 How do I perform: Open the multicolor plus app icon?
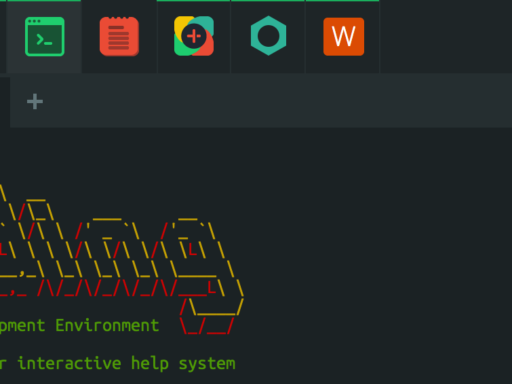[x=194, y=36]
